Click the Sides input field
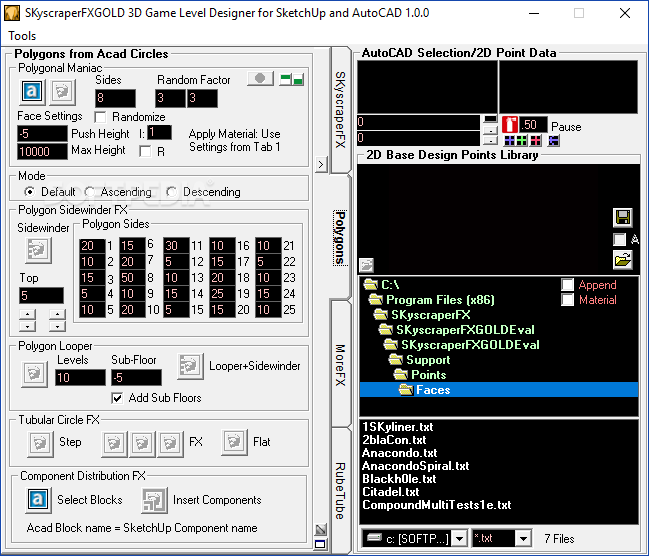 [115, 98]
